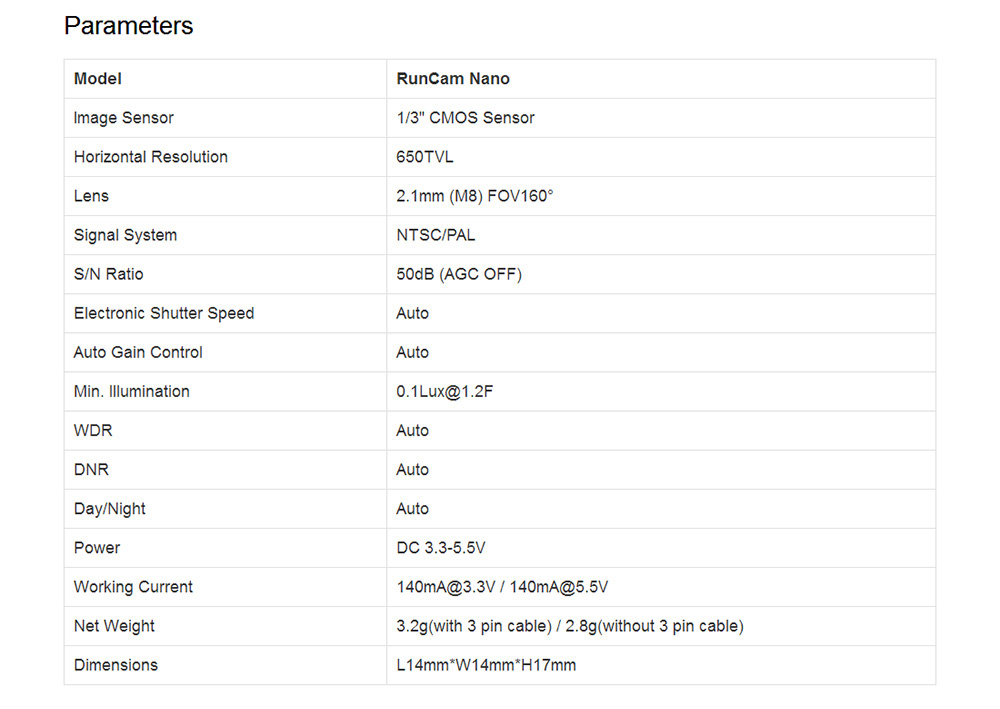The image size is (1000, 709).
Task: Select the WDR row label
Action: (x=93, y=430)
